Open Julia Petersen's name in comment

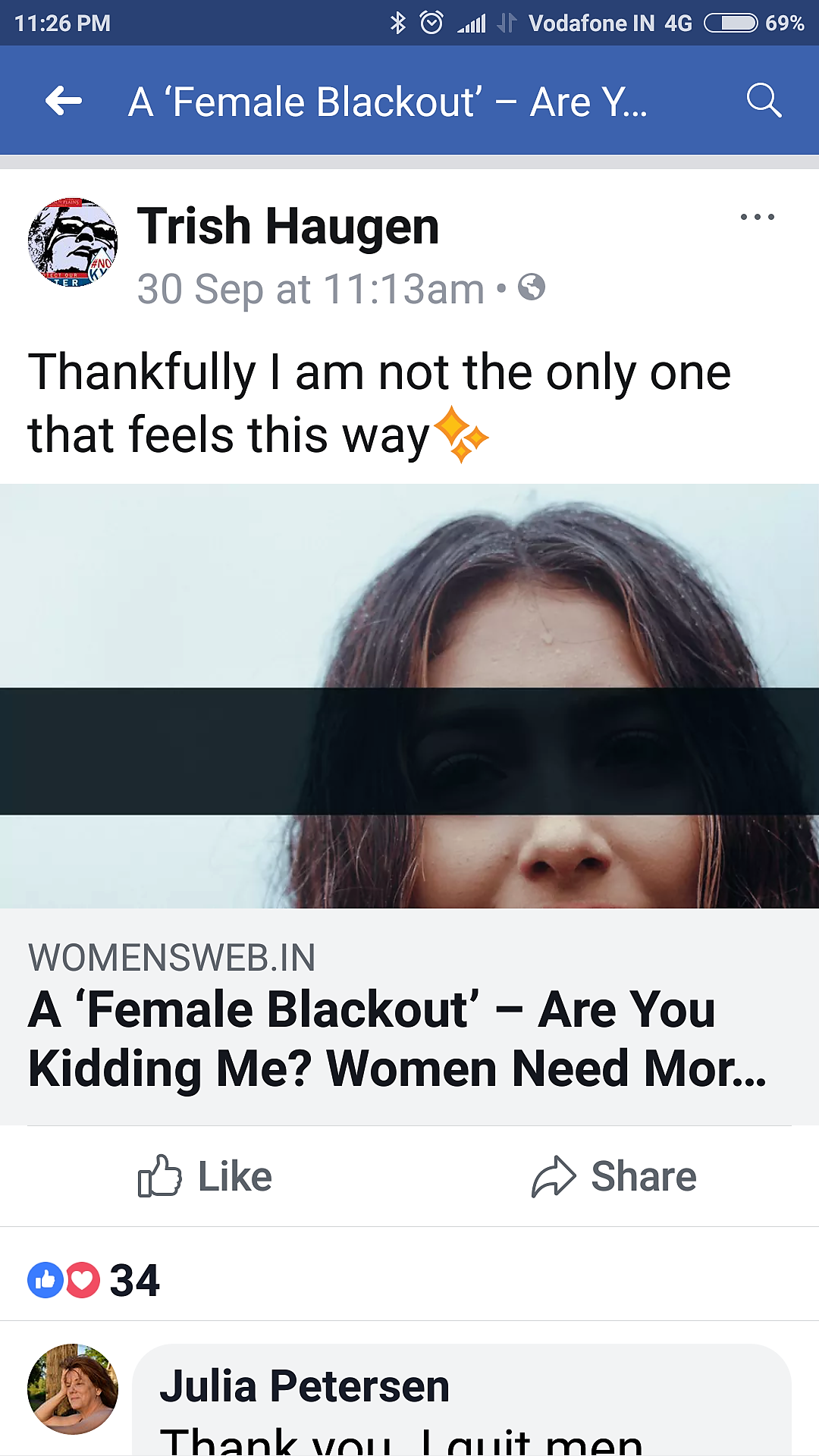305,1386
